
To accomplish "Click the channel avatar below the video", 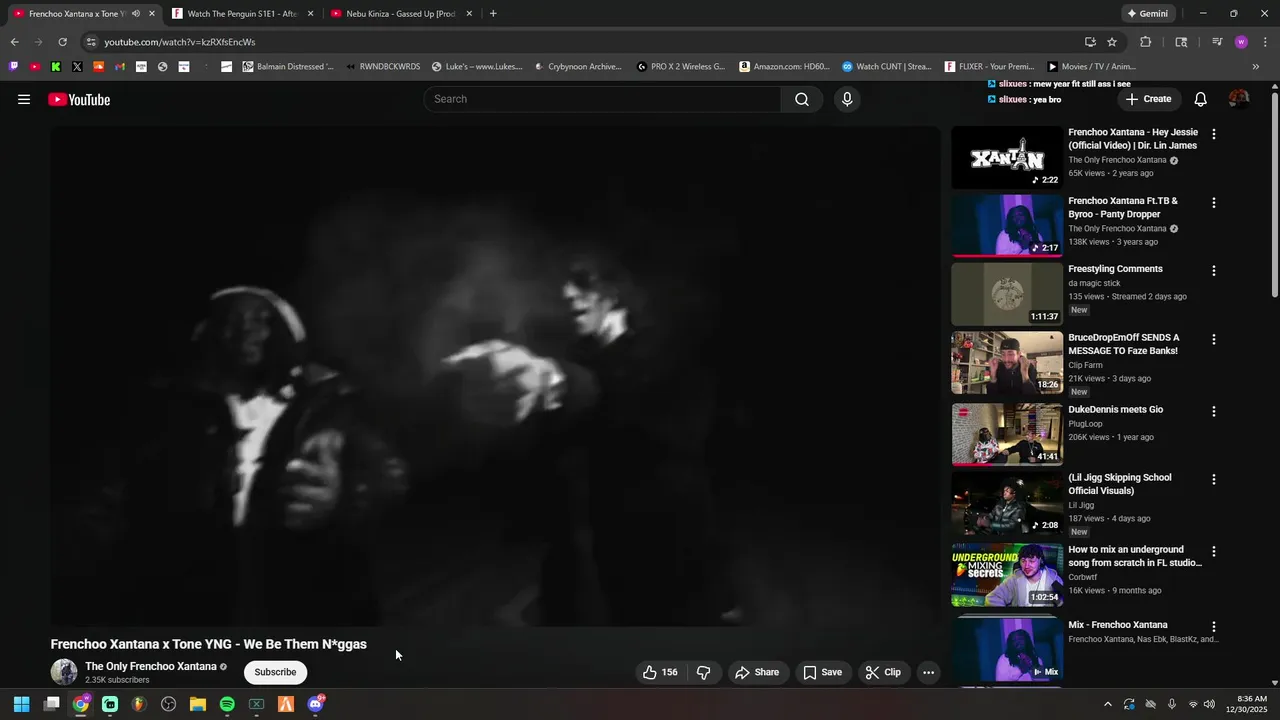I will pos(64,672).
